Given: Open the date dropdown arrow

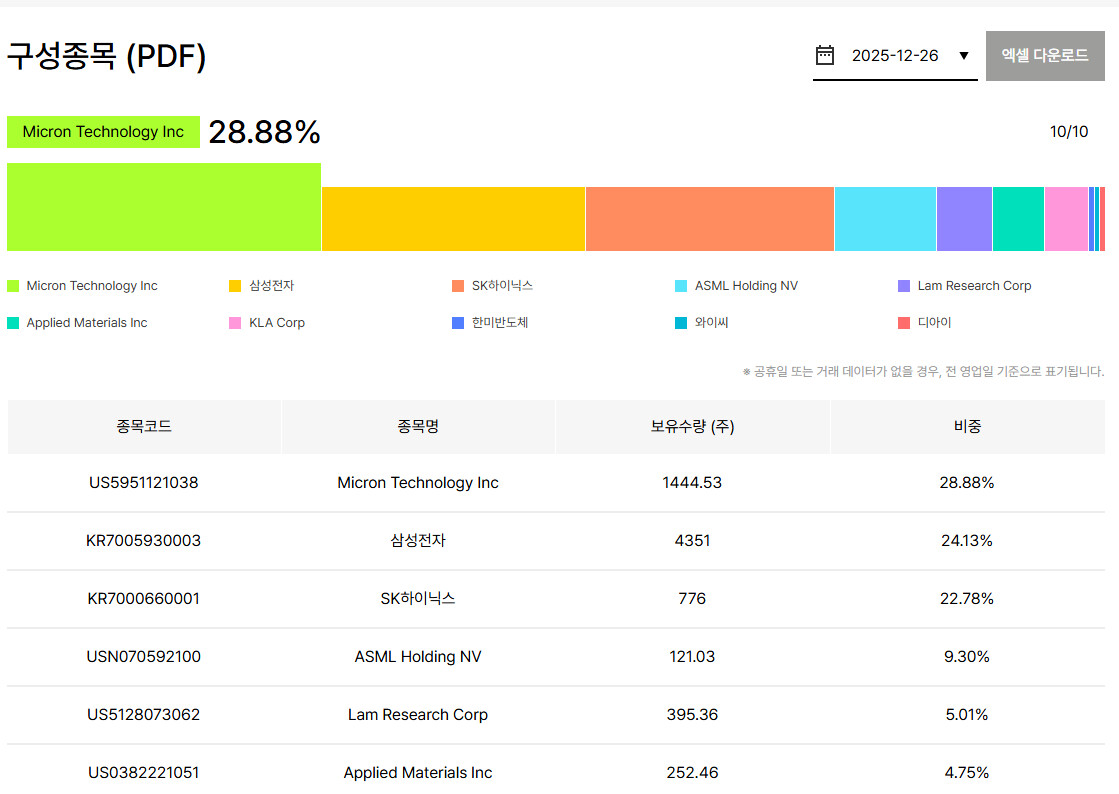Looking at the screenshot, I should pos(964,56).
